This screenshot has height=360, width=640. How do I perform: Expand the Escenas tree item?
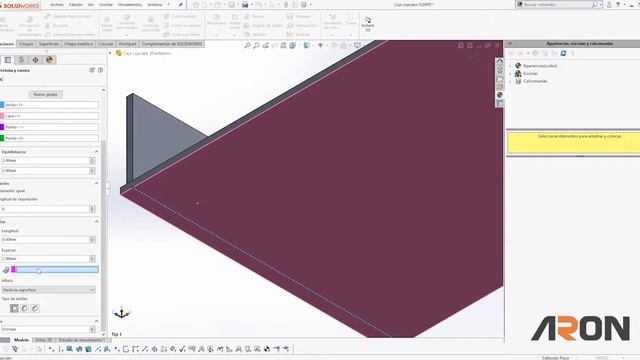[x=511, y=73]
